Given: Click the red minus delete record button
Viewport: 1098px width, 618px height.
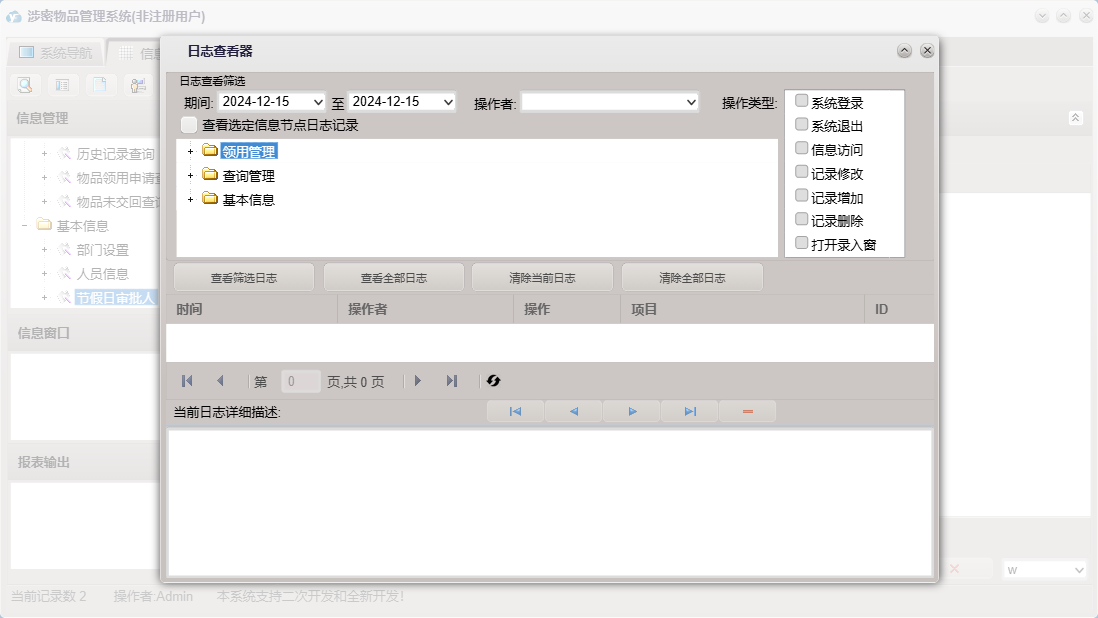Looking at the screenshot, I should click(748, 412).
